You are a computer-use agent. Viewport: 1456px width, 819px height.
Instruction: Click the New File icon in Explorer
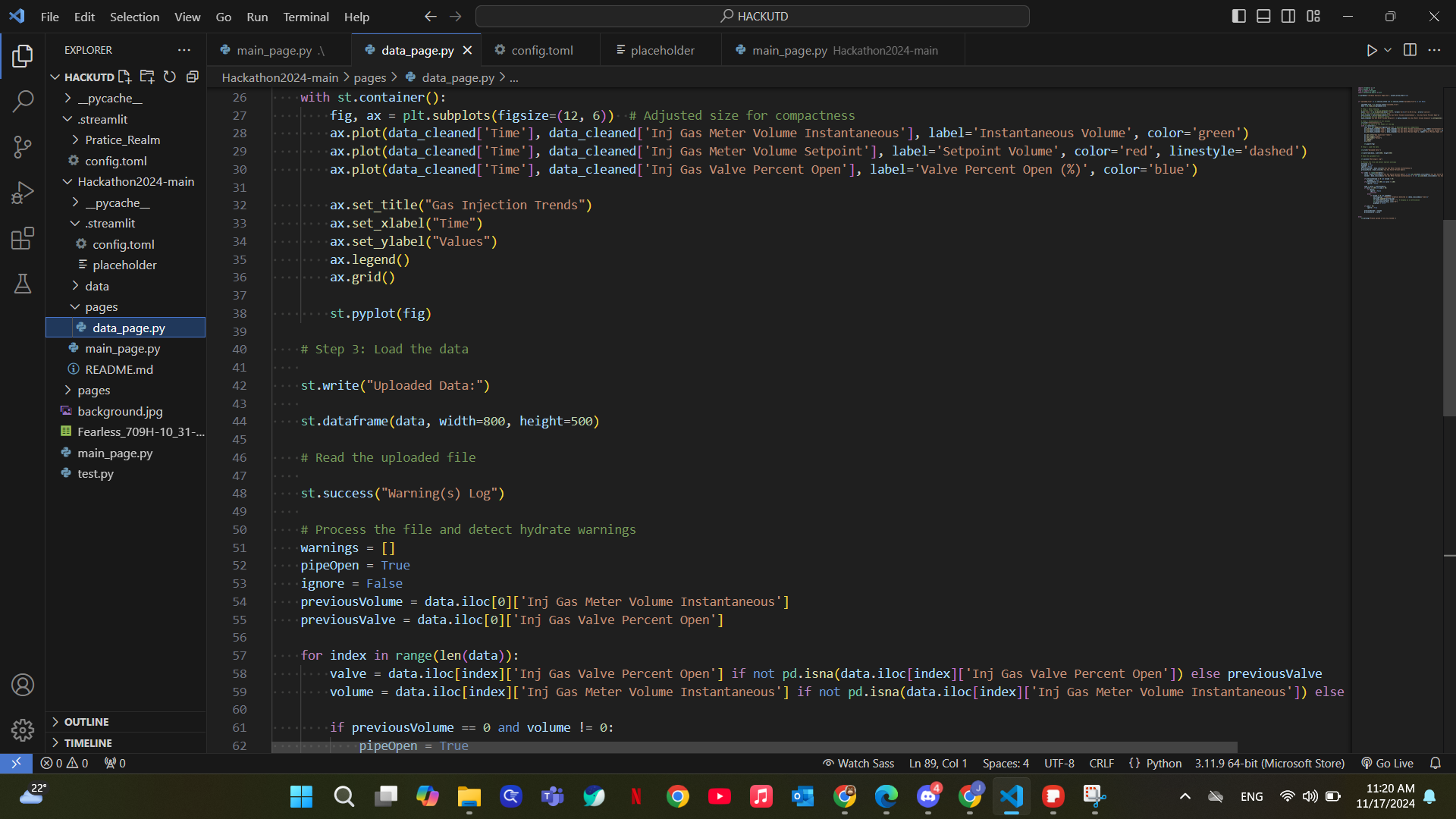125,77
